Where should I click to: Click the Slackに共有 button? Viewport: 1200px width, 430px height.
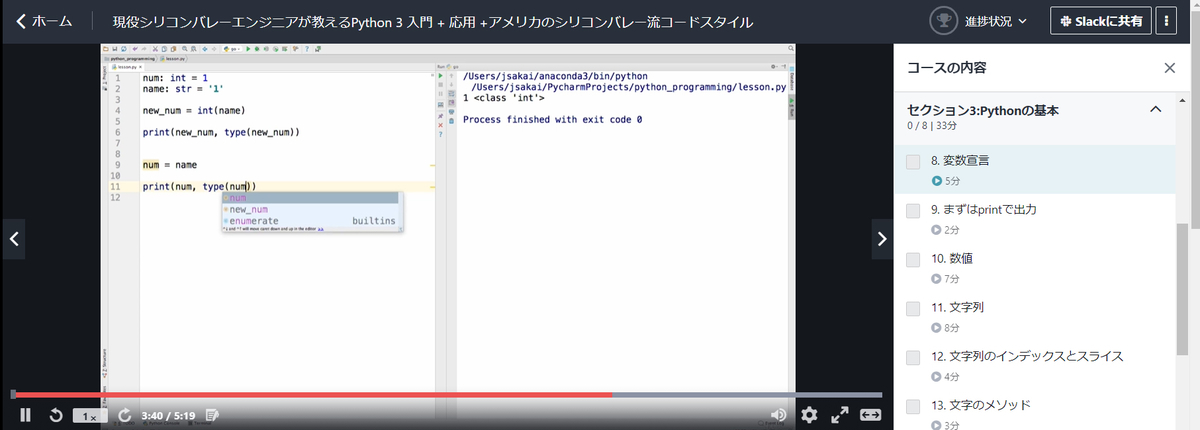1100,21
